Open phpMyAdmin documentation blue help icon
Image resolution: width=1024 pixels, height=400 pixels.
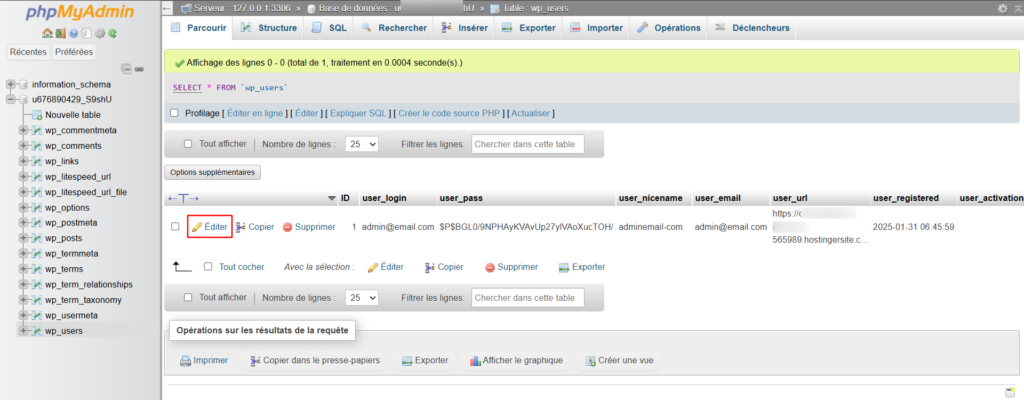73,33
